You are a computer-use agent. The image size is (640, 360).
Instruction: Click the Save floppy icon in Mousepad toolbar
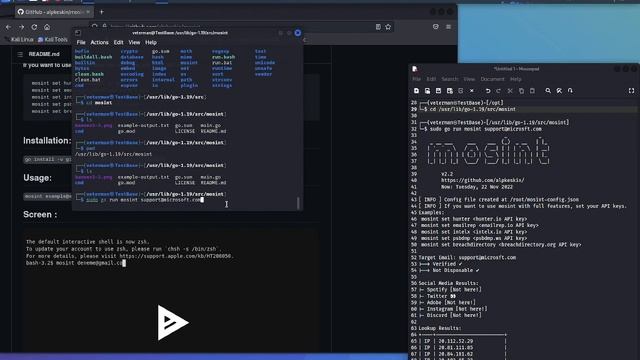coord(438,91)
